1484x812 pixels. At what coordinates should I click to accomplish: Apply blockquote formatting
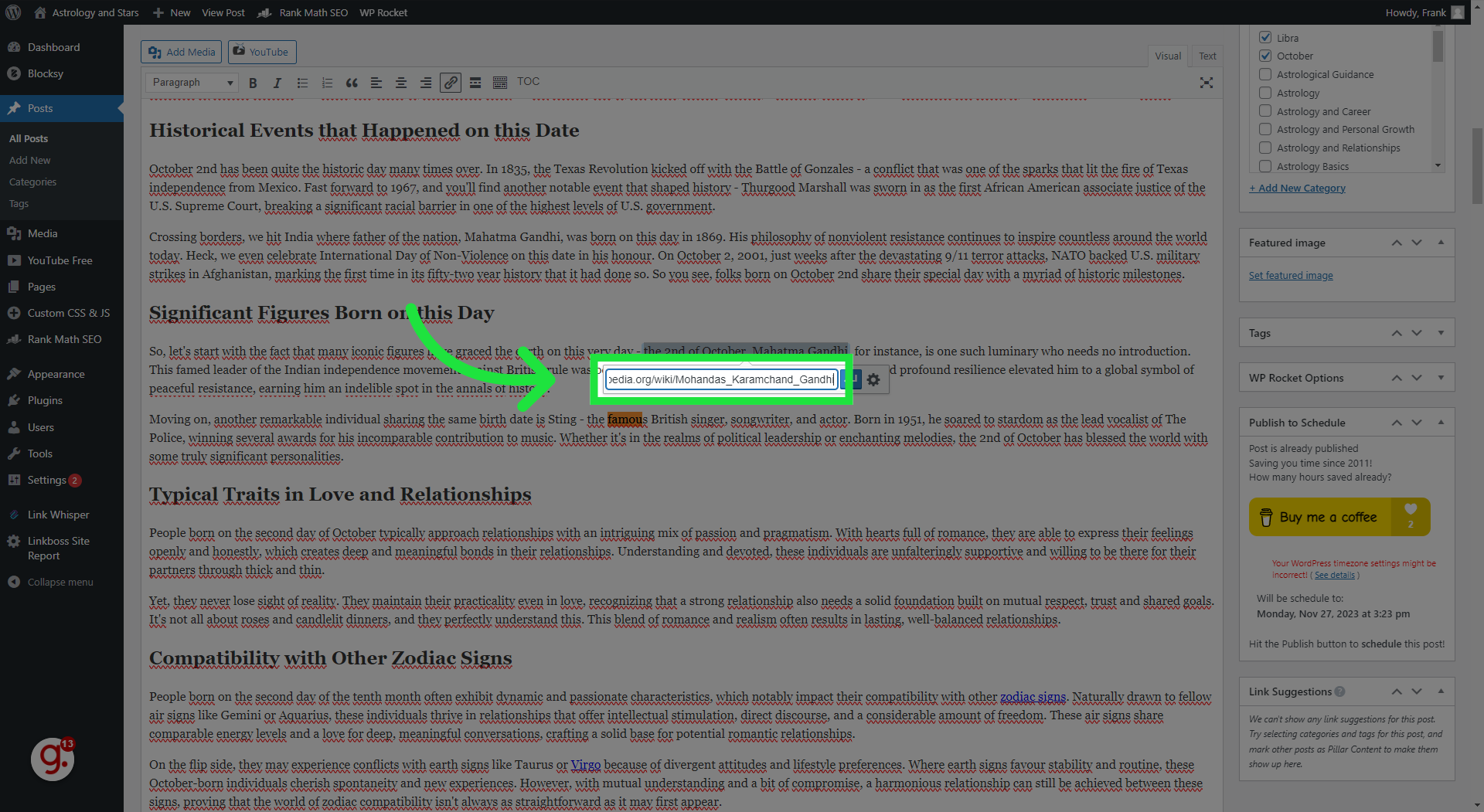click(352, 83)
